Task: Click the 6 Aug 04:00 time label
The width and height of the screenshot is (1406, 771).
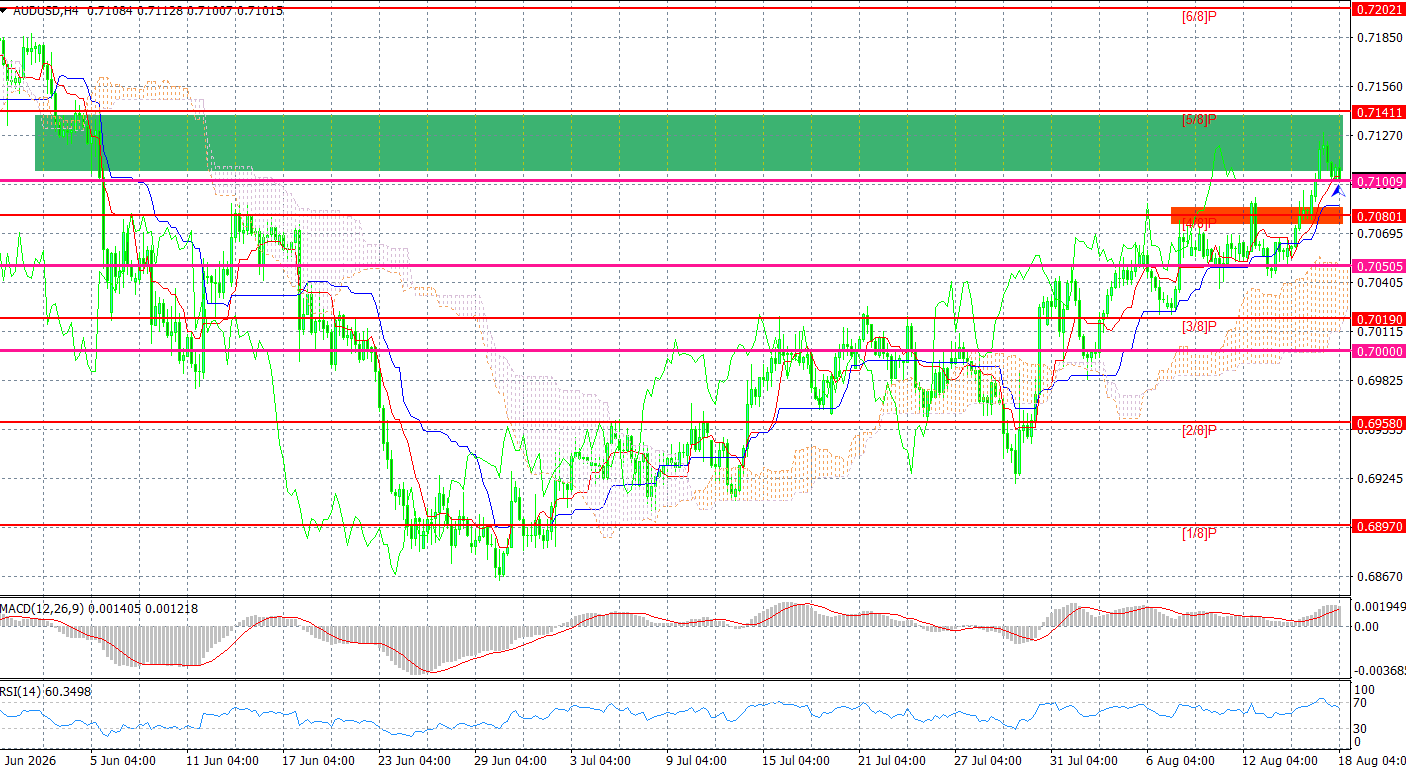Action: click(x=1181, y=761)
